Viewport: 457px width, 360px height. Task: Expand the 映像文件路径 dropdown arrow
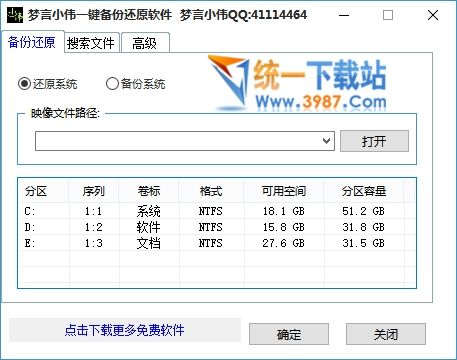click(x=326, y=141)
